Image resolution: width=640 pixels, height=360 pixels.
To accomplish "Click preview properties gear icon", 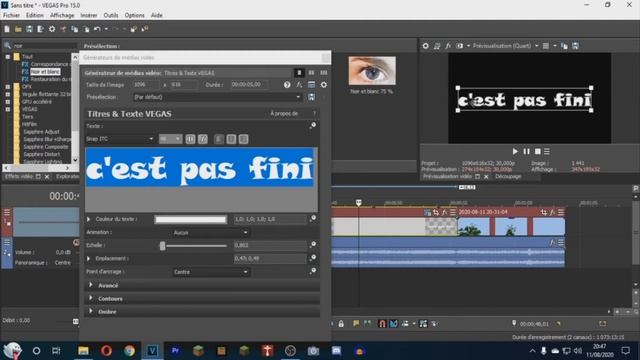I will [426, 46].
